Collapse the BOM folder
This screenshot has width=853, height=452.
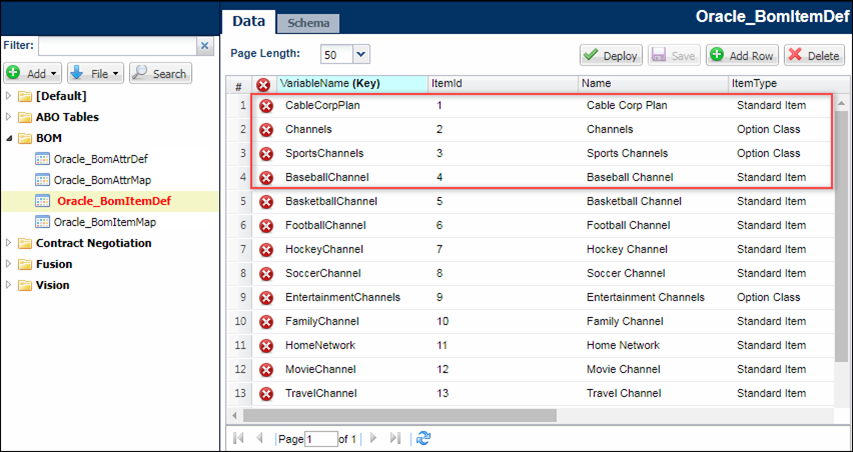coord(8,138)
